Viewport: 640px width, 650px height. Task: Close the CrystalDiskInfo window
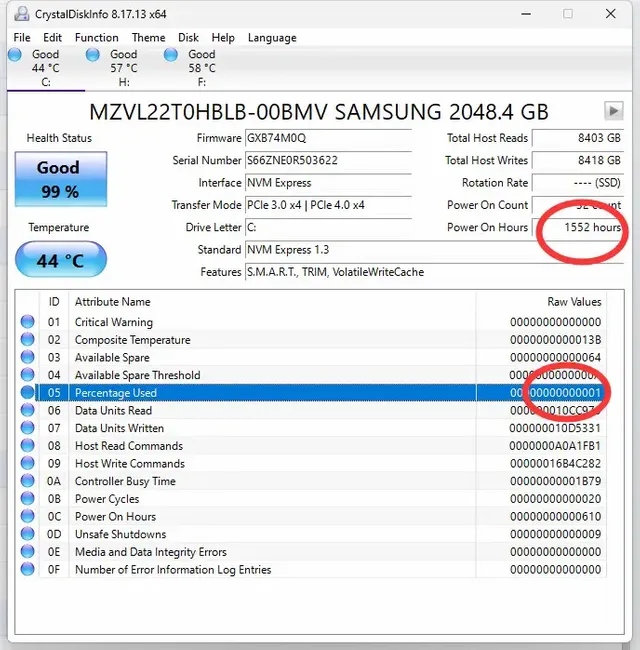click(611, 14)
